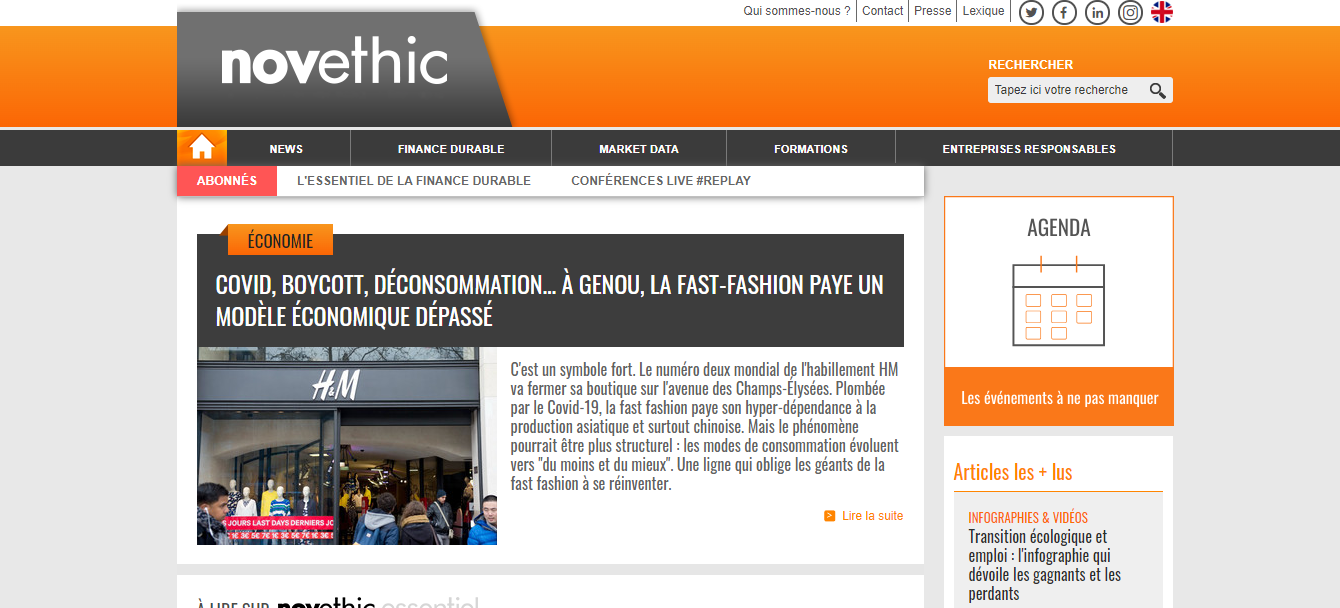Image resolution: width=1340 pixels, height=608 pixels.
Task: Click the RECHERCHER label
Action: coord(1030,65)
